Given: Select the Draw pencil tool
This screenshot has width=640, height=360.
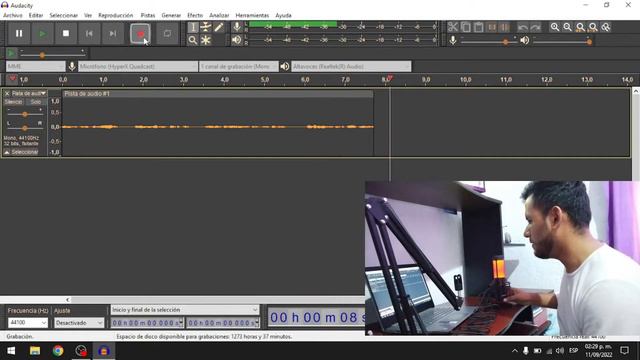Looking at the screenshot, I should click(x=219, y=27).
